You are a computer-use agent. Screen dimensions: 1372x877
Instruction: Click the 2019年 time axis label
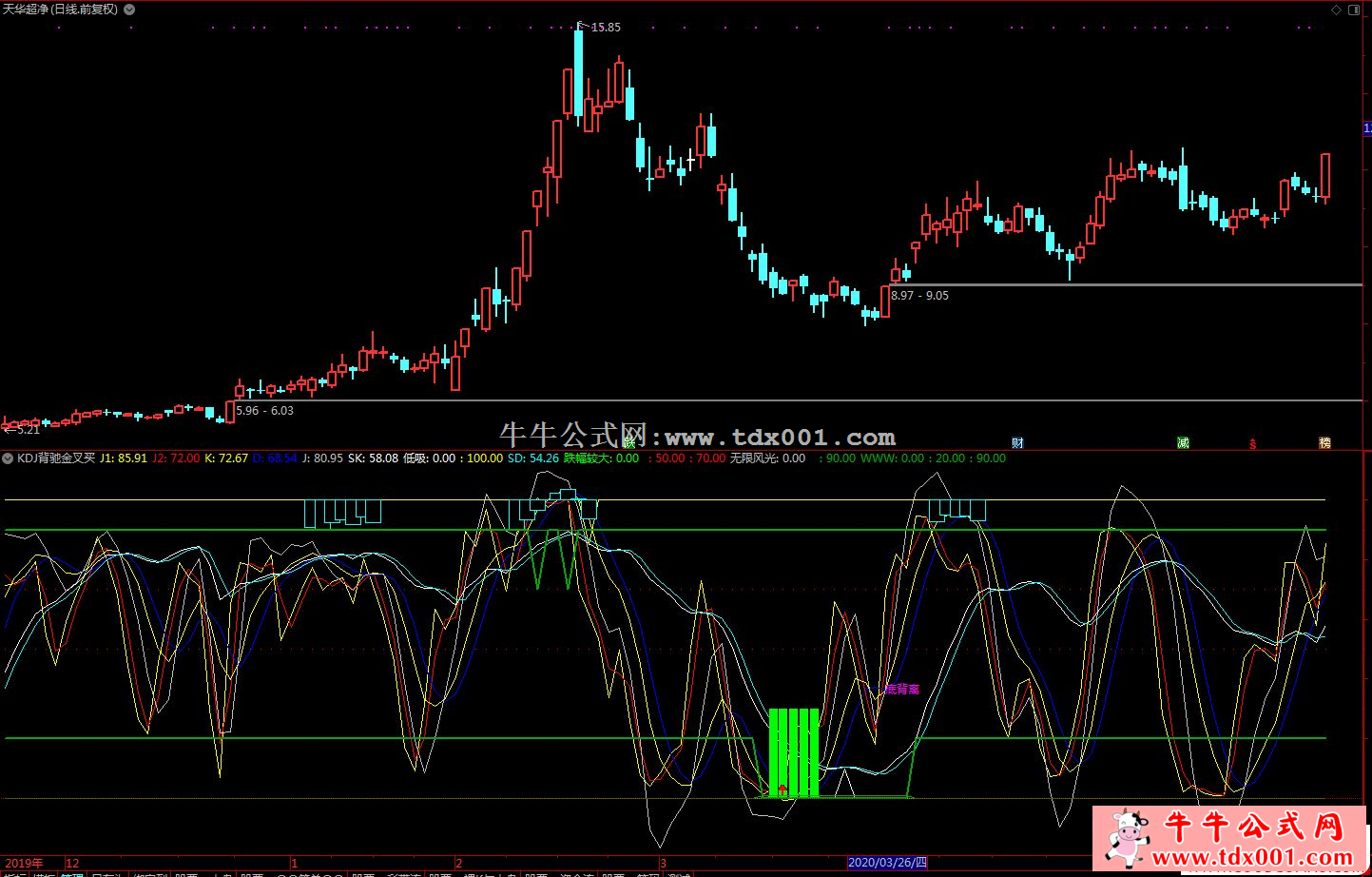coord(24,864)
